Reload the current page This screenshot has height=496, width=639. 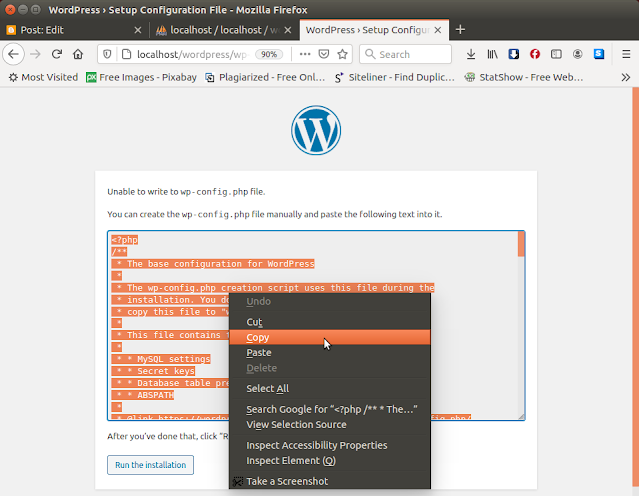tap(57, 54)
